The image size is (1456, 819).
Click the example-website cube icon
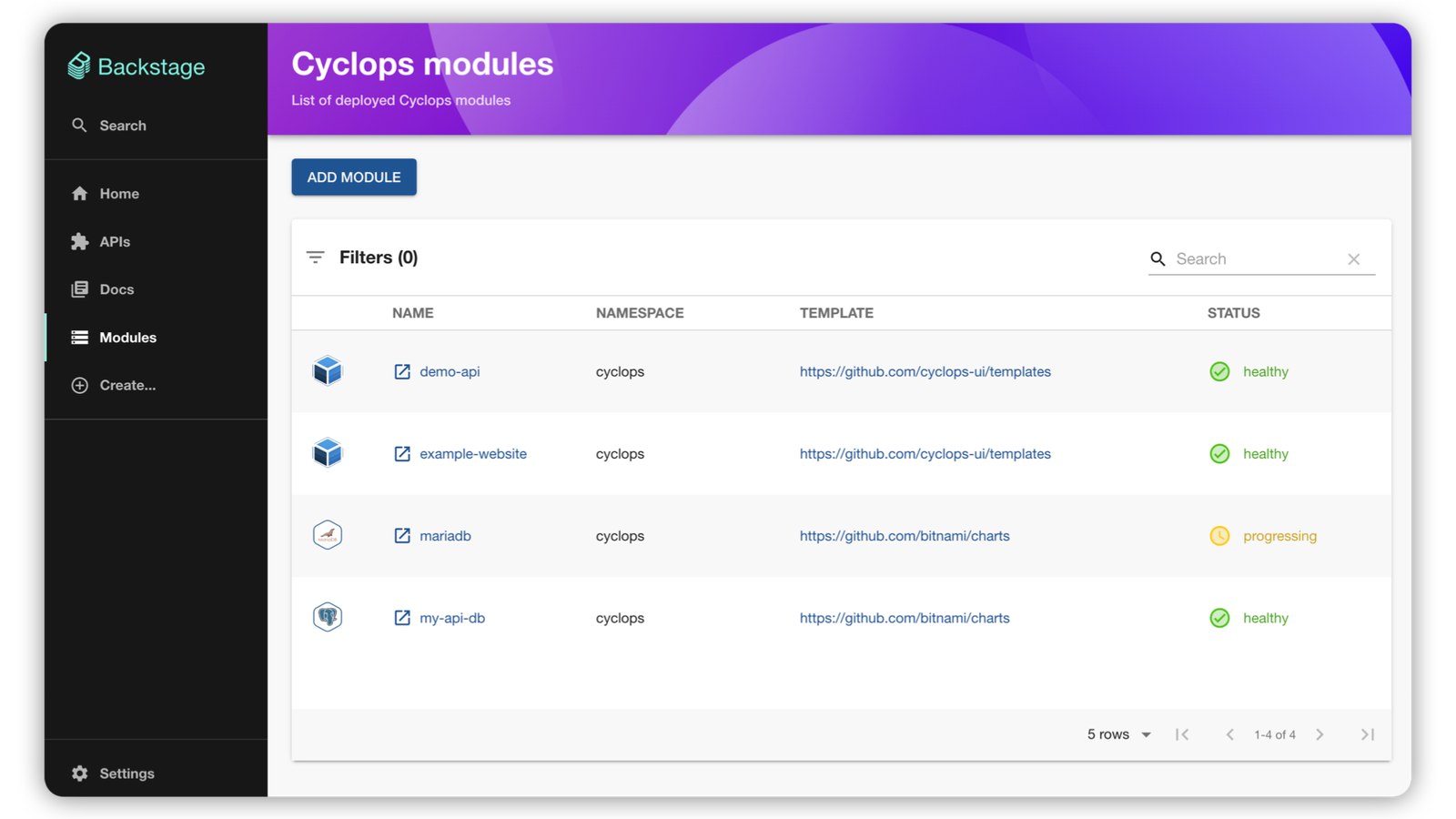(x=328, y=452)
